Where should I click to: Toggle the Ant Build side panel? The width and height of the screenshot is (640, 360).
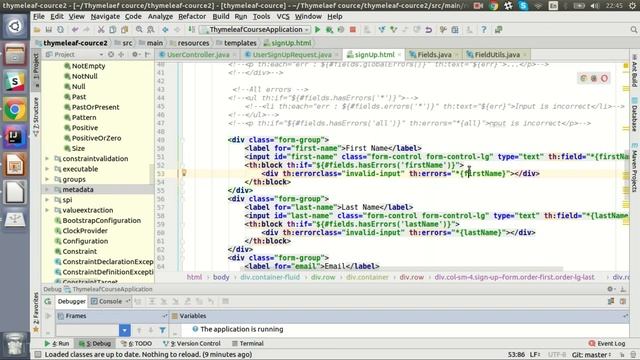tap(635, 70)
